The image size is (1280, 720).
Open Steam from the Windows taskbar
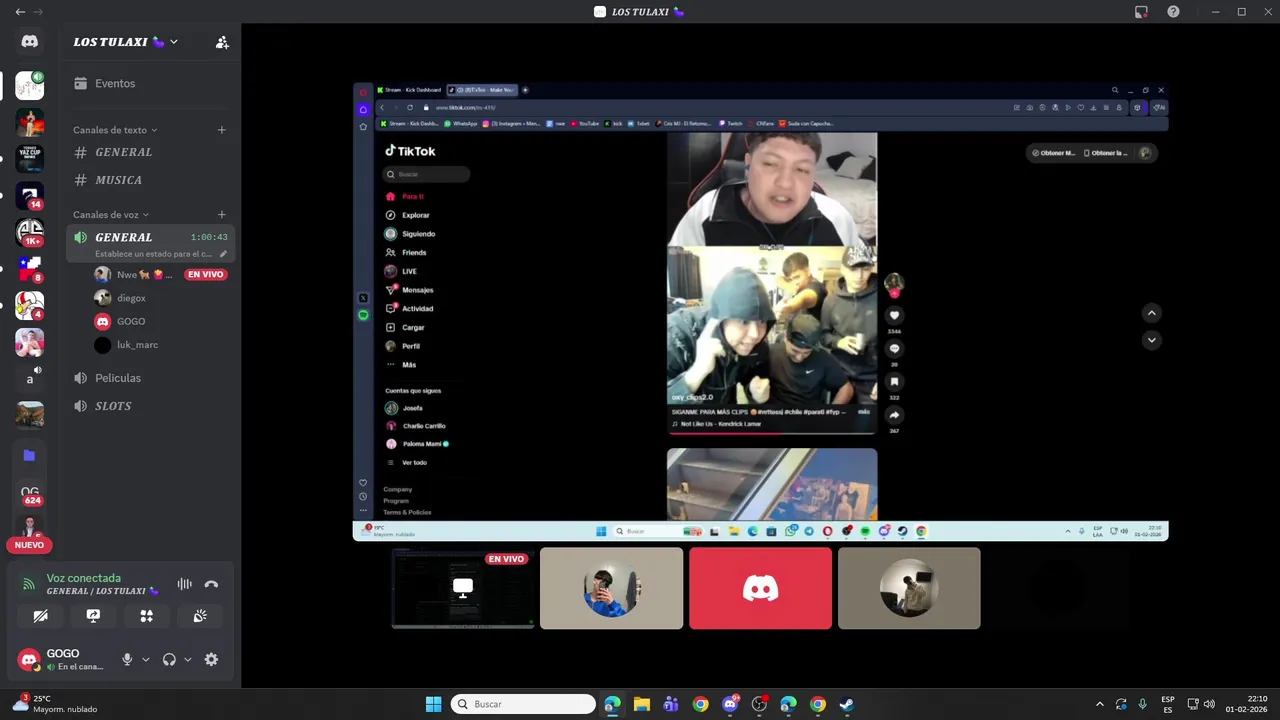(846, 704)
